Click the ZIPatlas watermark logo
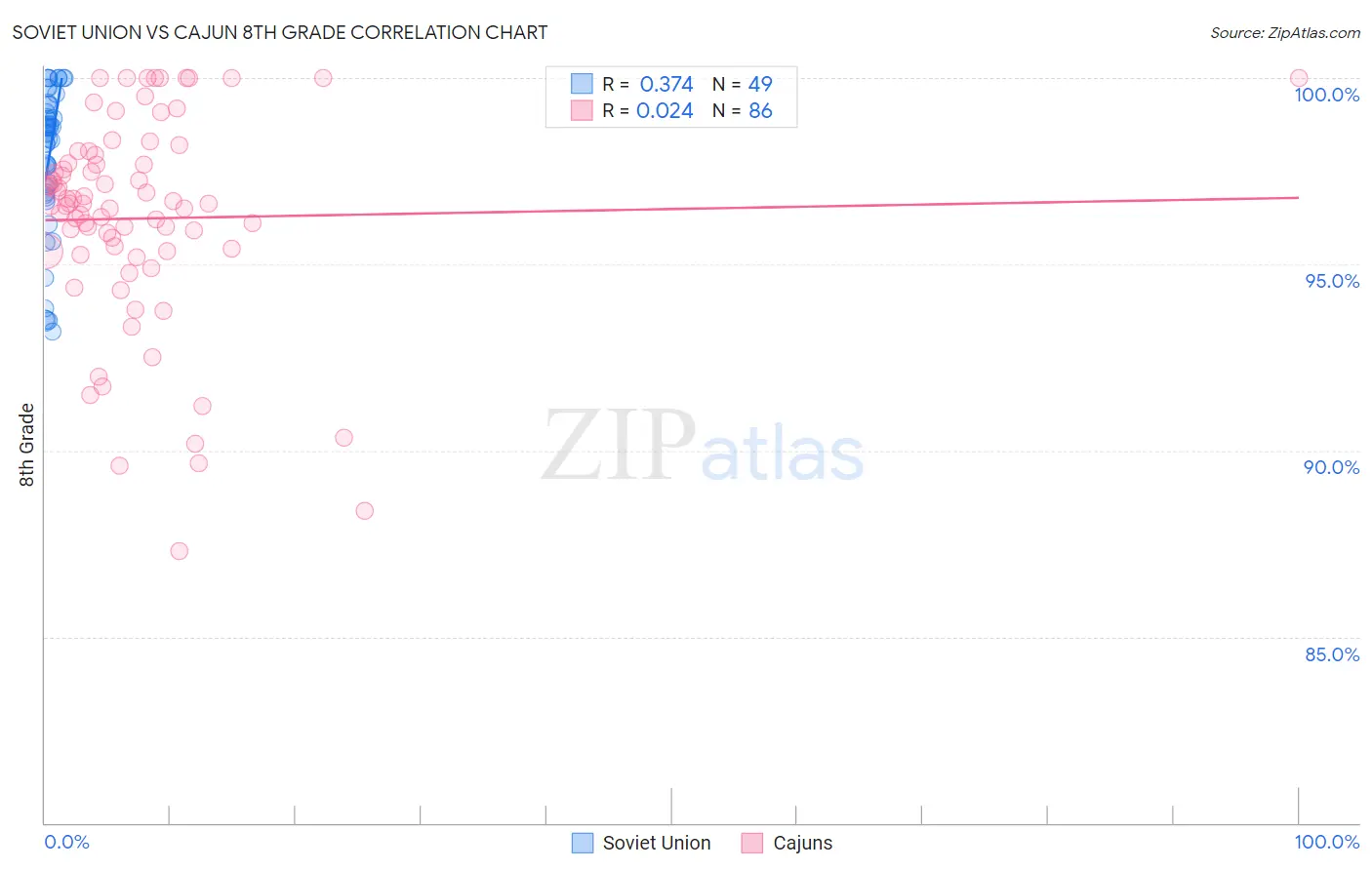This screenshot has width=1372, height=870. pos(703,447)
